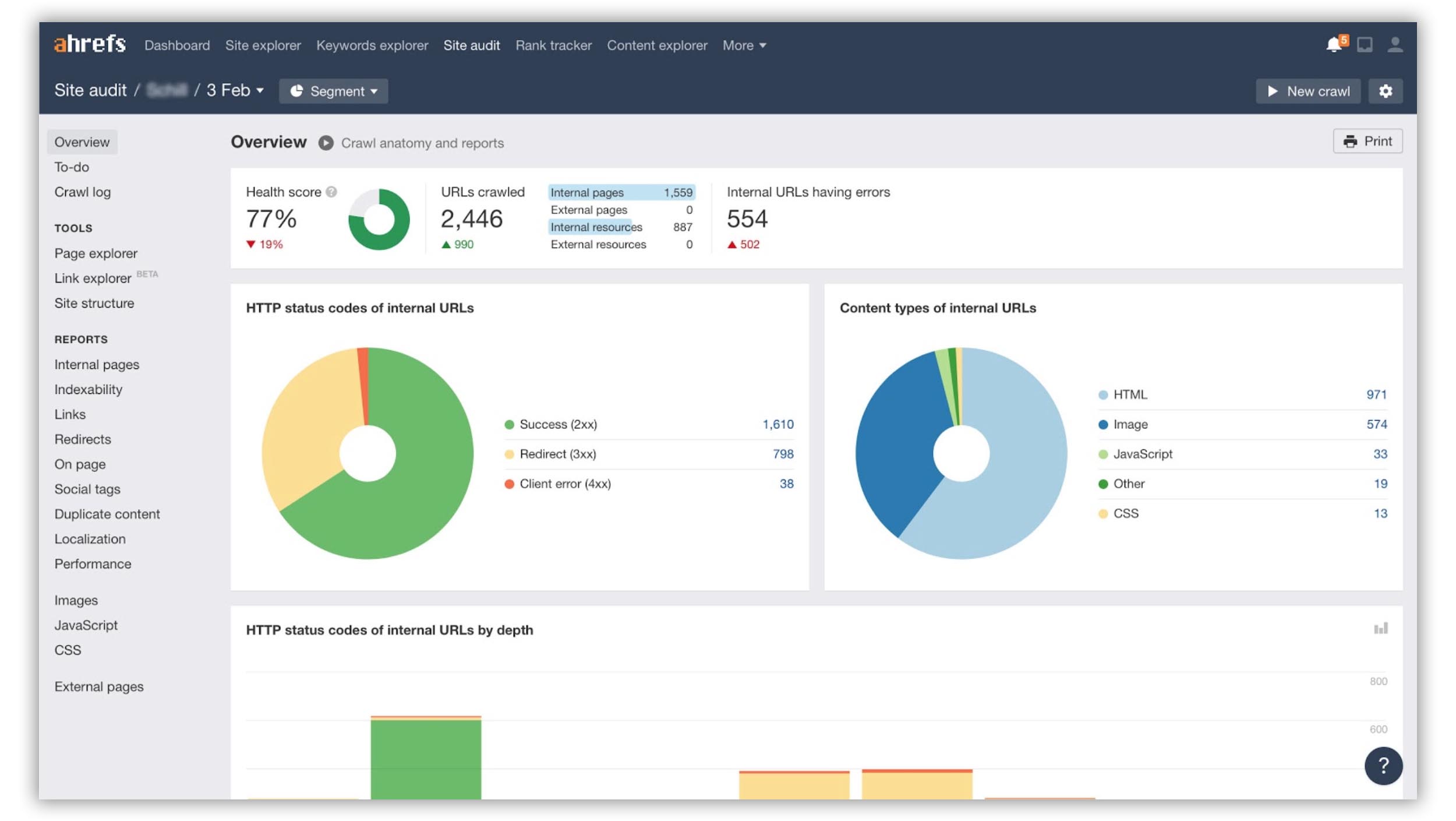Open Indexability report

(x=89, y=390)
